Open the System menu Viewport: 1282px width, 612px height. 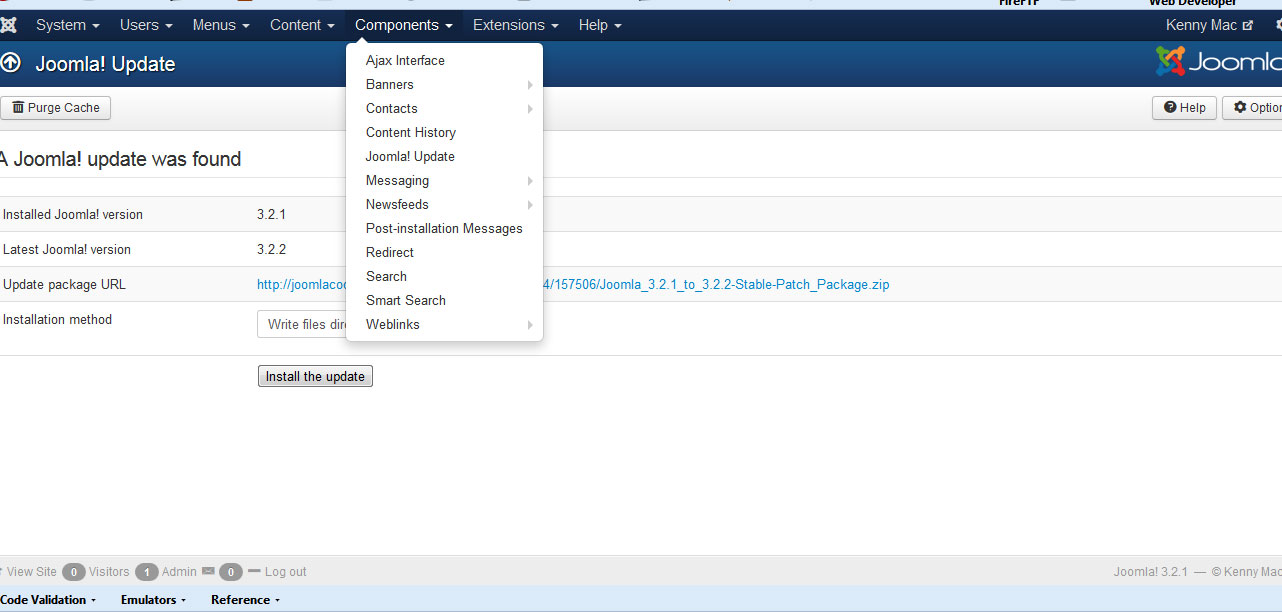68,25
